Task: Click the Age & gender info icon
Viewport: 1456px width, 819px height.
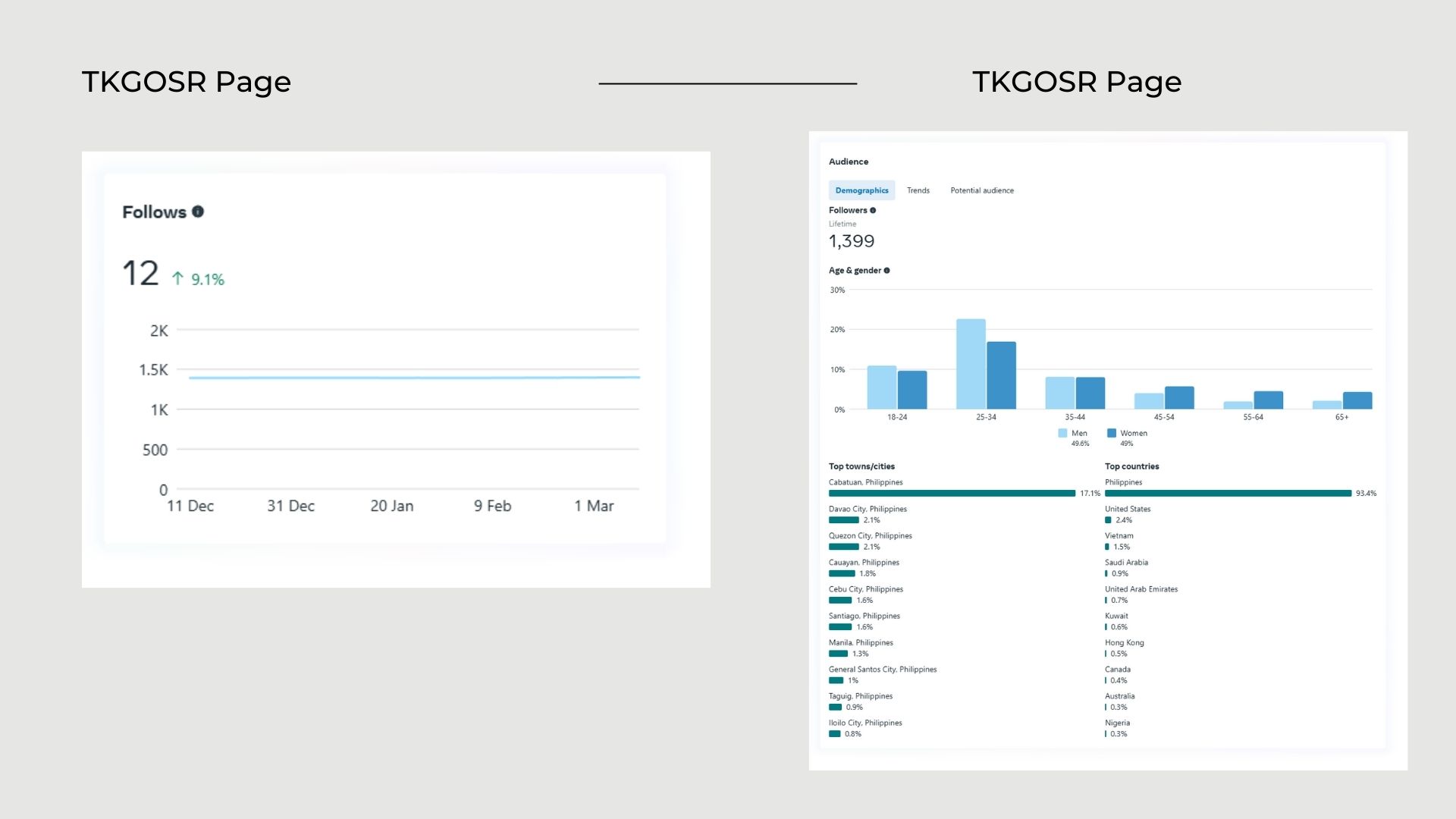Action: click(886, 271)
